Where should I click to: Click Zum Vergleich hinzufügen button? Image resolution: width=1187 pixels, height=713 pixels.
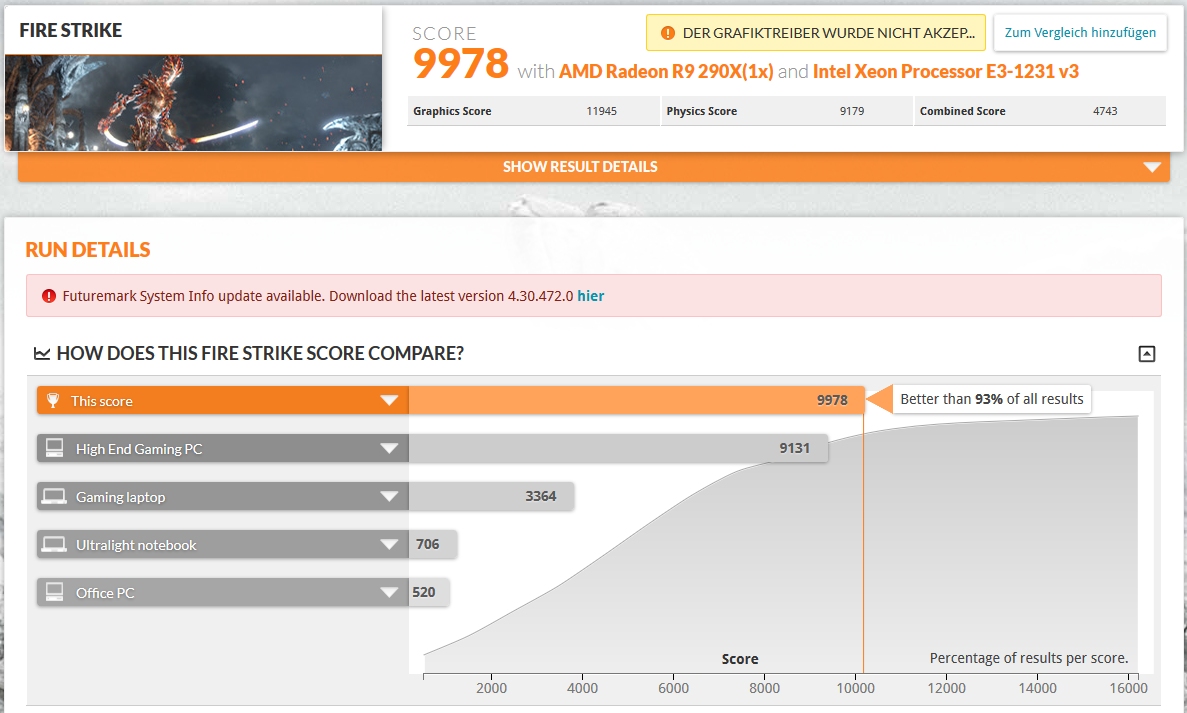click(1080, 33)
